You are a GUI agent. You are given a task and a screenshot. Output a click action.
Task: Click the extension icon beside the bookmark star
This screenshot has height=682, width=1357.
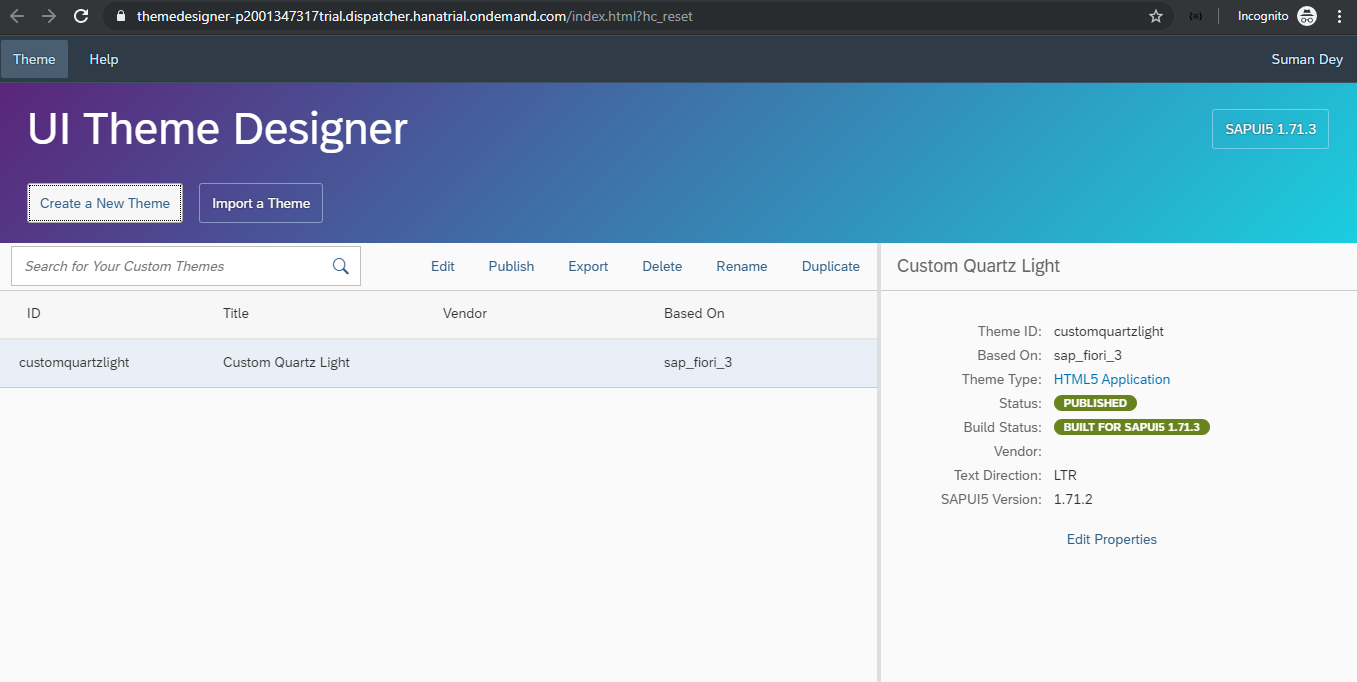click(1195, 16)
